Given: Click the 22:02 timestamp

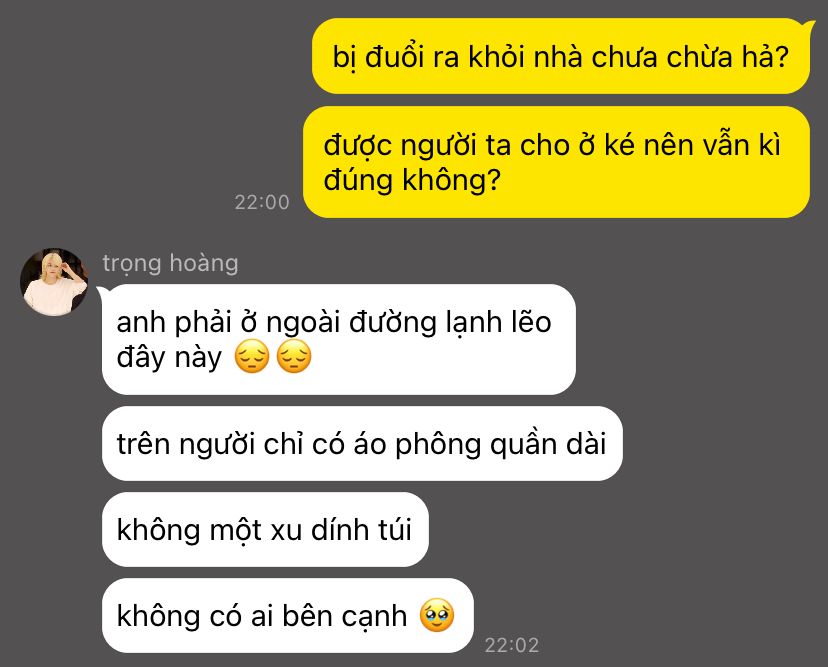Looking at the screenshot, I should [512, 645].
